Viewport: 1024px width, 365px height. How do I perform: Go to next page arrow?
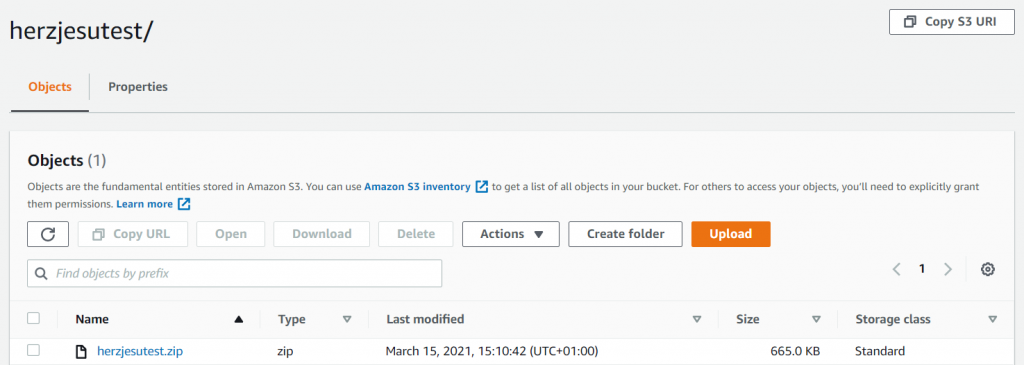[948, 269]
